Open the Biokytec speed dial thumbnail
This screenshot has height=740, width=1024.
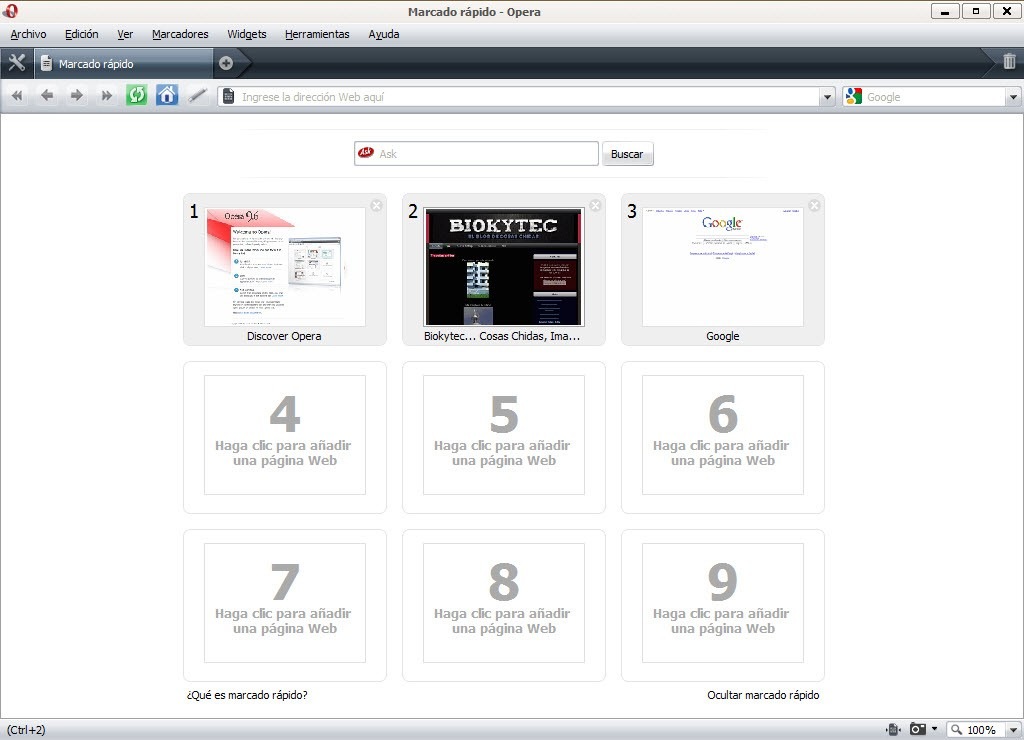(504, 266)
